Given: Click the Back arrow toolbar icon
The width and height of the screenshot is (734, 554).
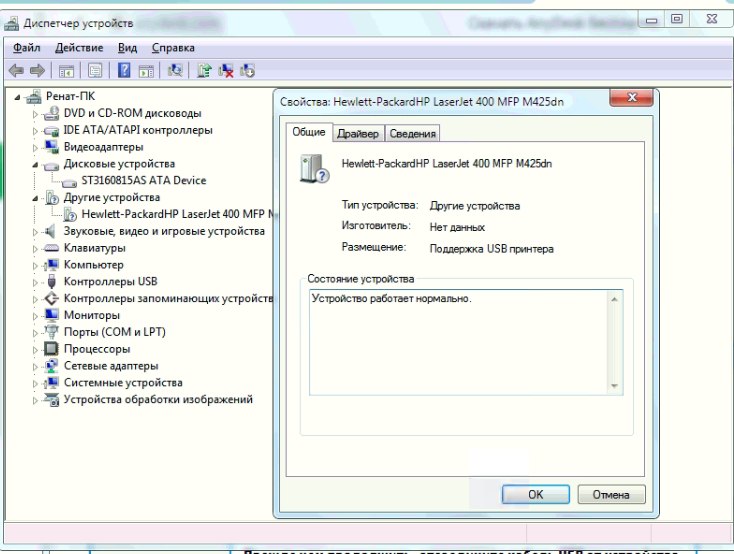Looking at the screenshot, I should tap(16, 71).
